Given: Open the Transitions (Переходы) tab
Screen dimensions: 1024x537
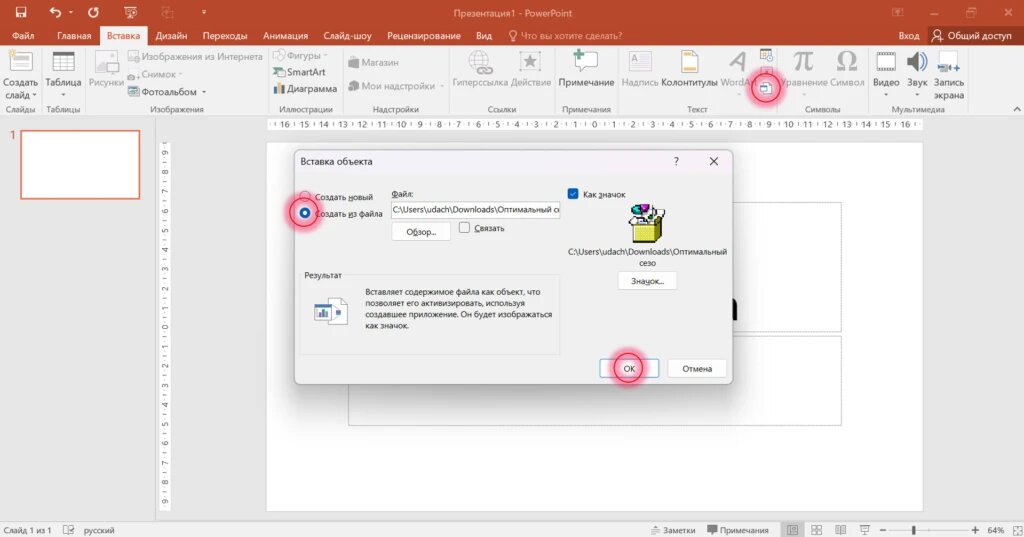Looking at the screenshot, I should click(225, 35).
